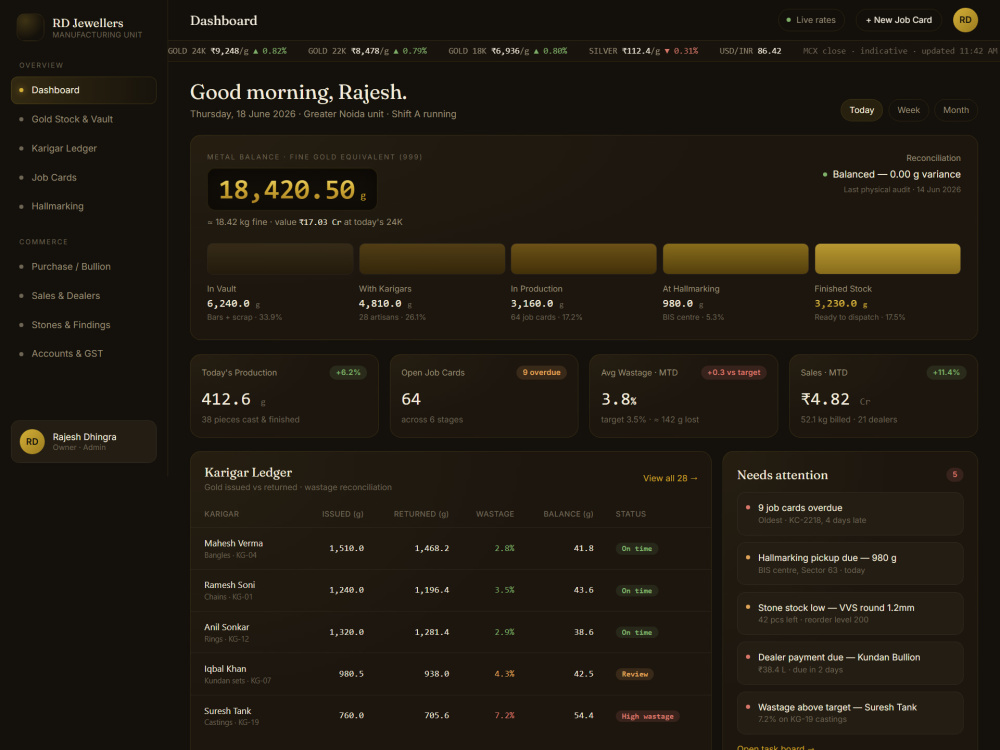The height and width of the screenshot is (750, 1000).
Task: Click the Needs attention count badge
Action: [x=954, y=474]
